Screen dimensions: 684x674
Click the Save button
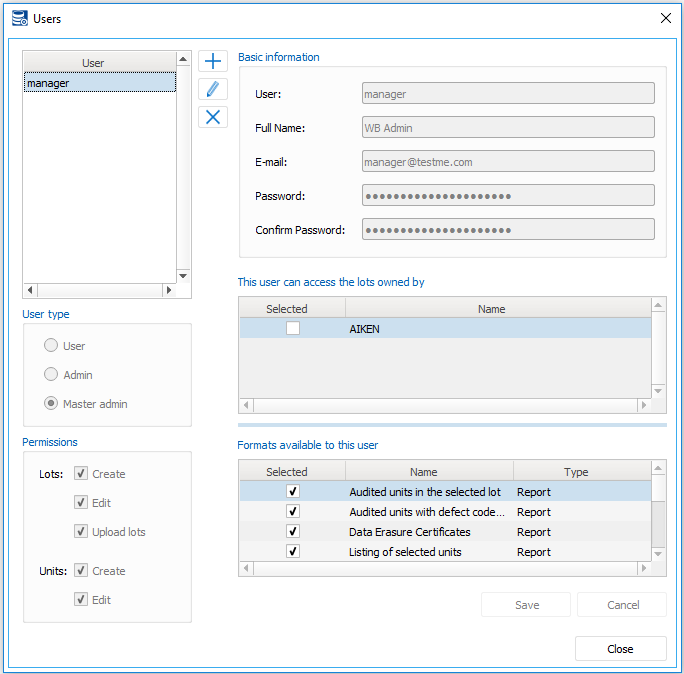point(526,605)
